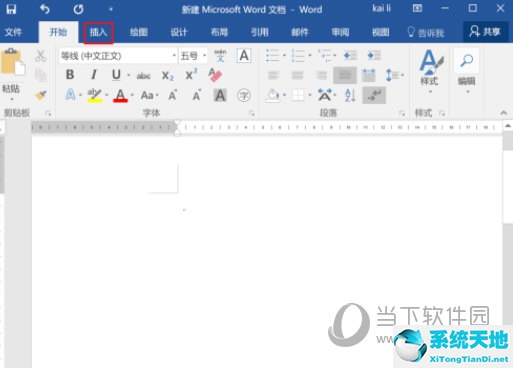Toggle subscript X₂

pos(167,76)
